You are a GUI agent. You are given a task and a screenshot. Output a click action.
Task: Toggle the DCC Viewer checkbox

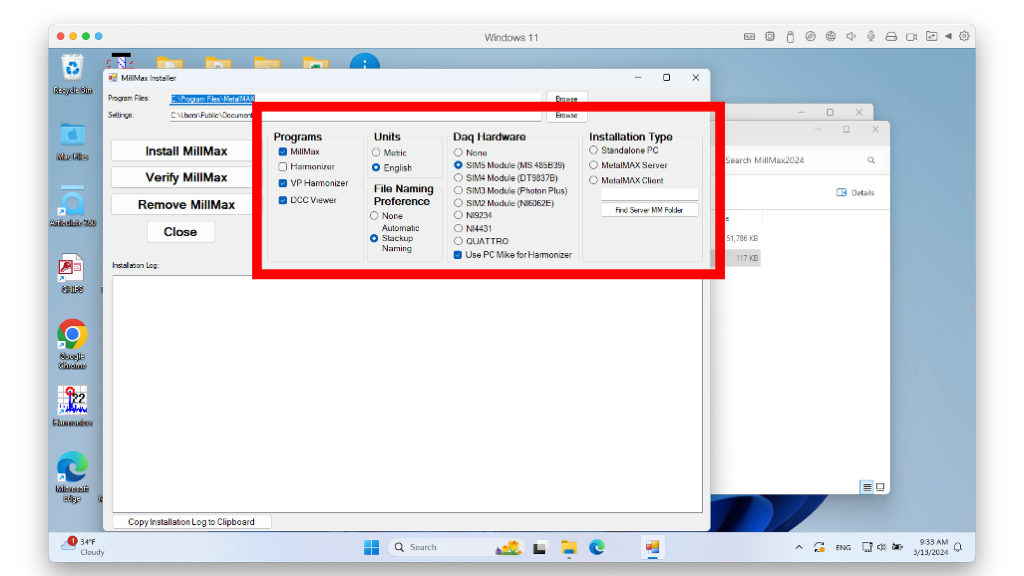[x=283, y=200]
